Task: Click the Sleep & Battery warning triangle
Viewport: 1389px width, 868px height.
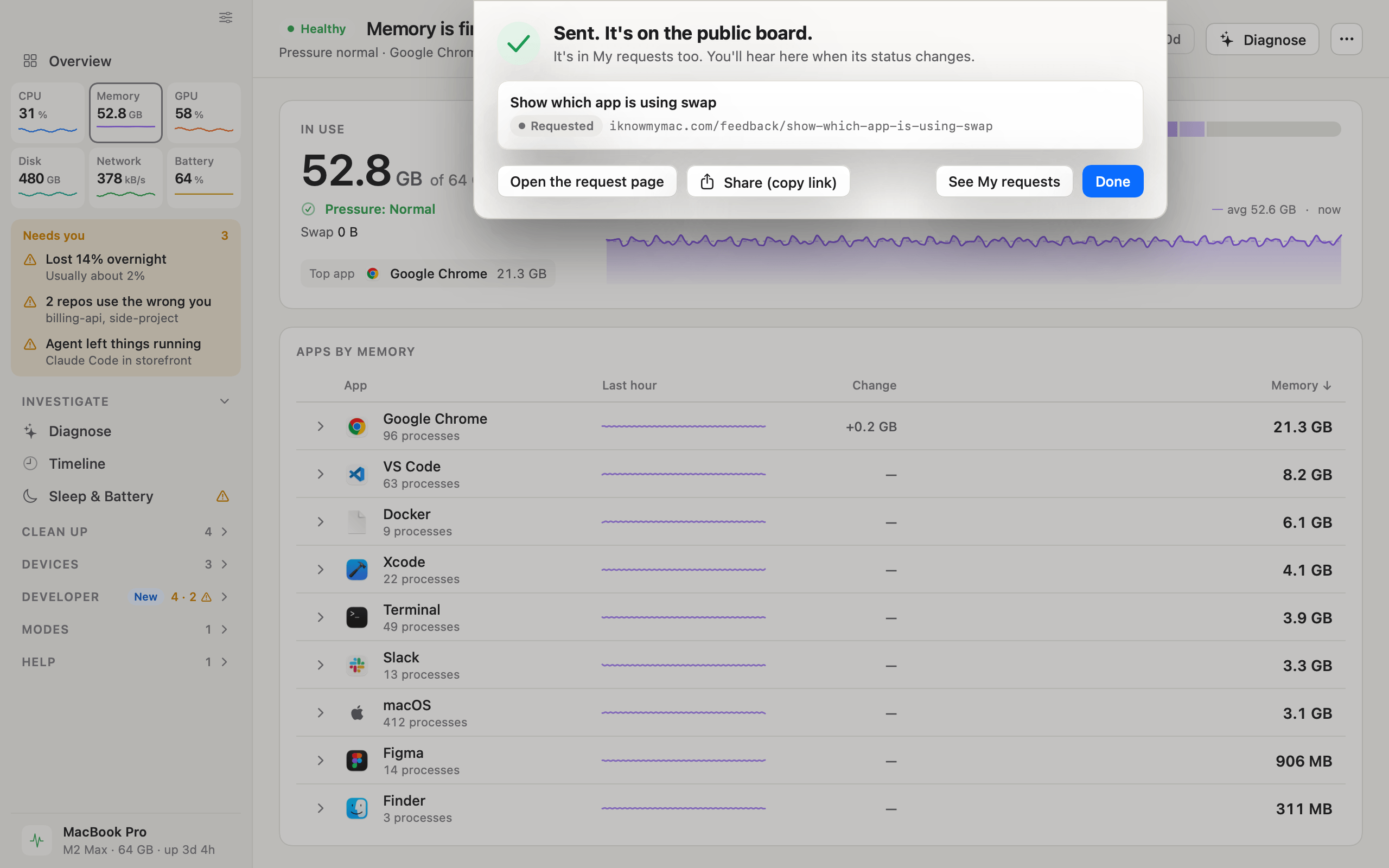Action: click(x=222, y=496)
